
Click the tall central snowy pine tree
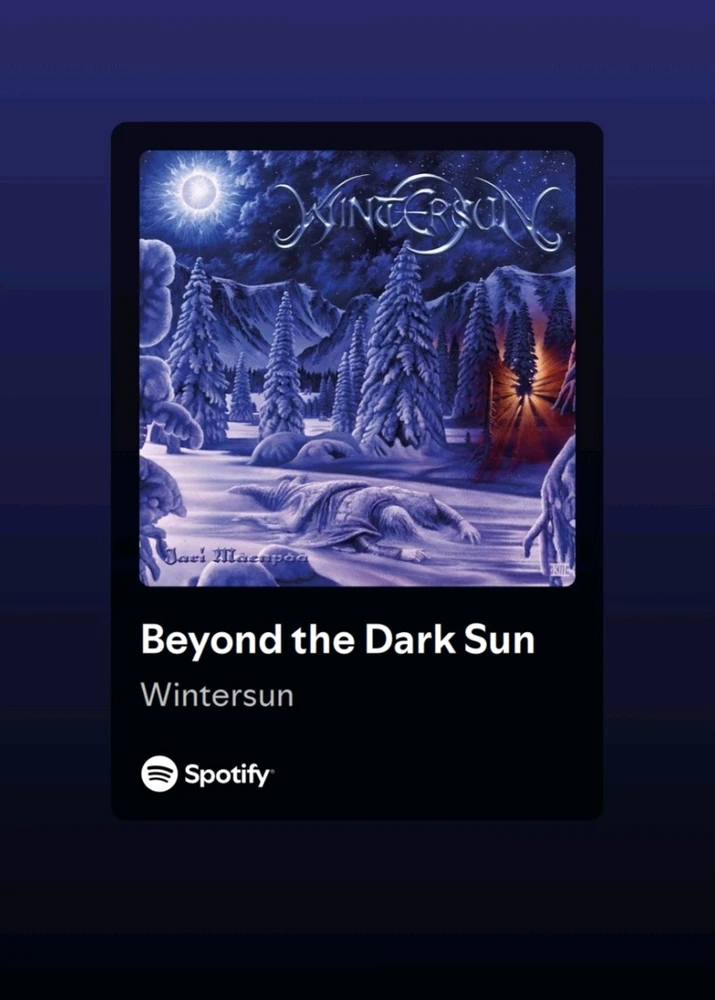(401, 348)
